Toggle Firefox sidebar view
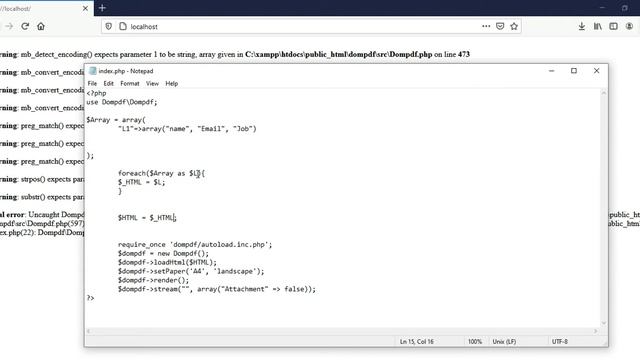 (613, 26)
